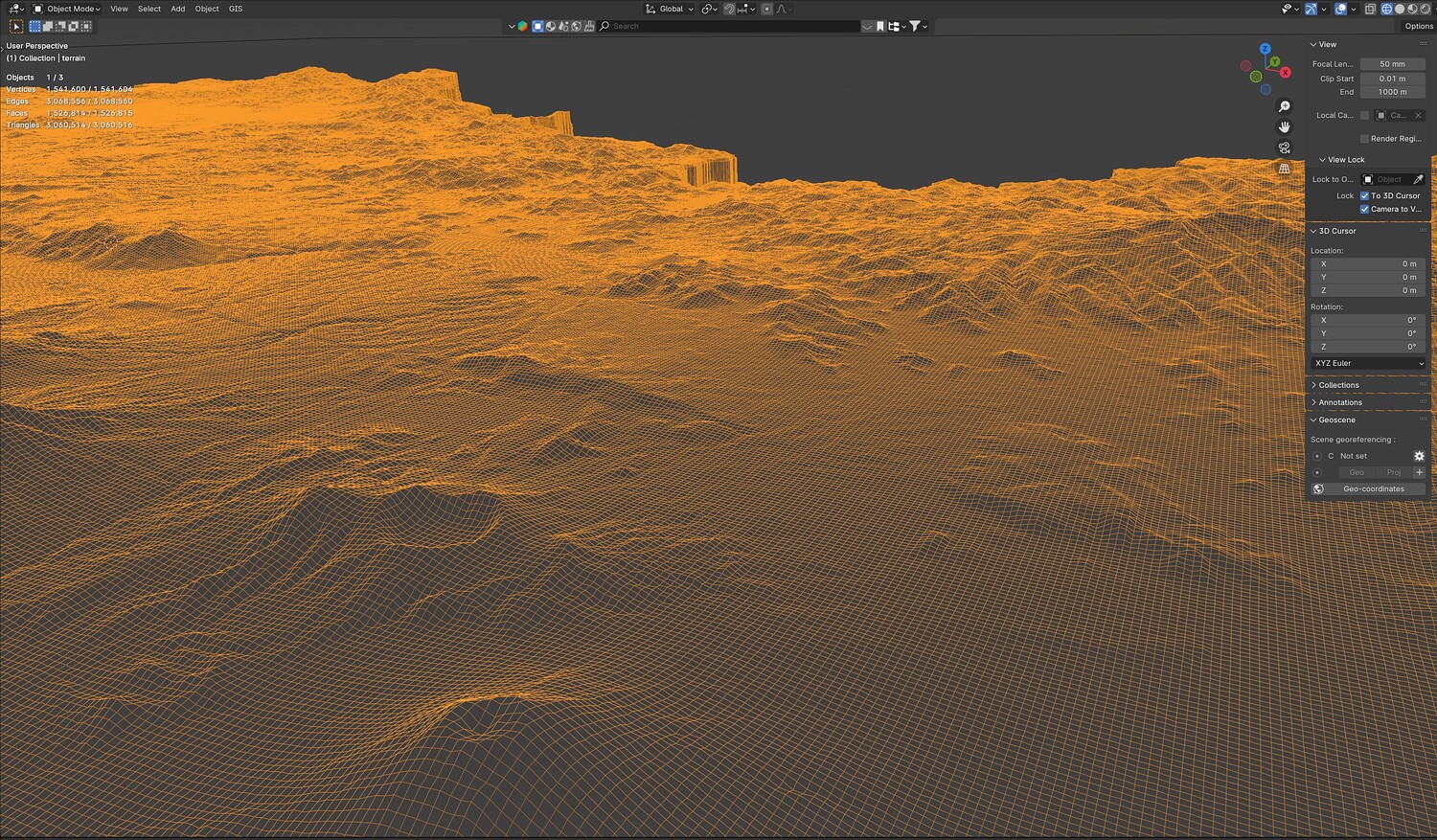Open the Object menu
The image size is (1437, 840).
[207, 9]
